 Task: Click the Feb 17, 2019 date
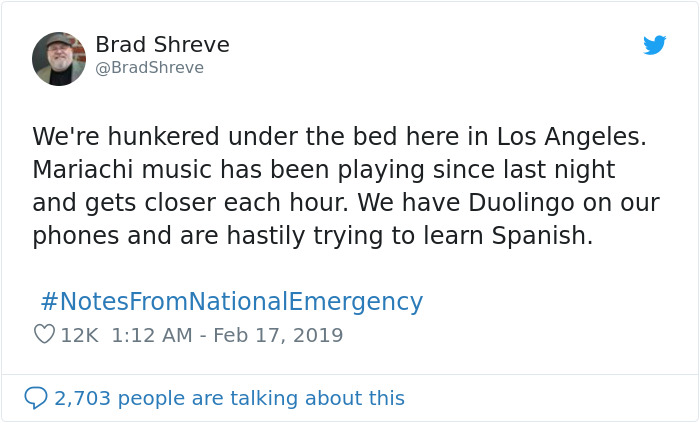pyautogui.click(x=279, y=335)
